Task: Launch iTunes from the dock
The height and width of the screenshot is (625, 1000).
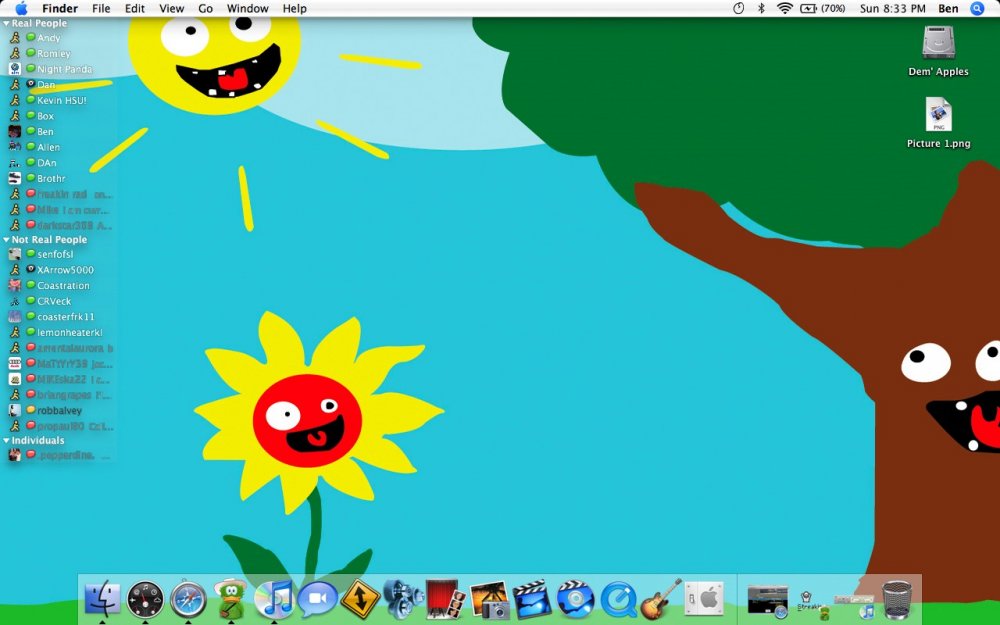Action: tap(274, 599)
